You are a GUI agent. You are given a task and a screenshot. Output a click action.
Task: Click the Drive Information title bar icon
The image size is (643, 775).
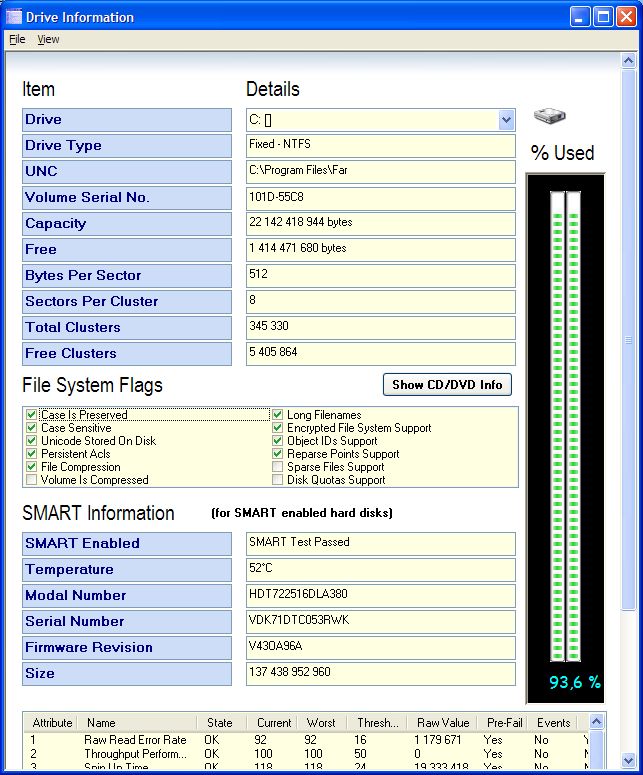14,17
